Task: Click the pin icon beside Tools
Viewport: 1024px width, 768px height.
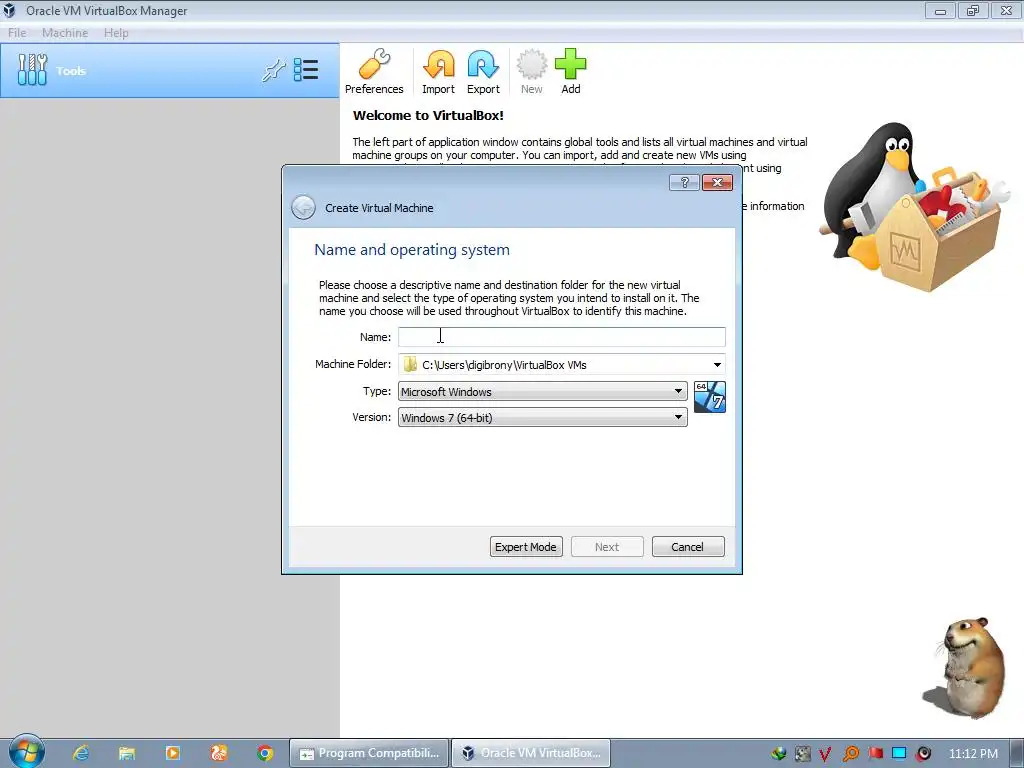Action: pyautogui.click(x=274, y=70)
